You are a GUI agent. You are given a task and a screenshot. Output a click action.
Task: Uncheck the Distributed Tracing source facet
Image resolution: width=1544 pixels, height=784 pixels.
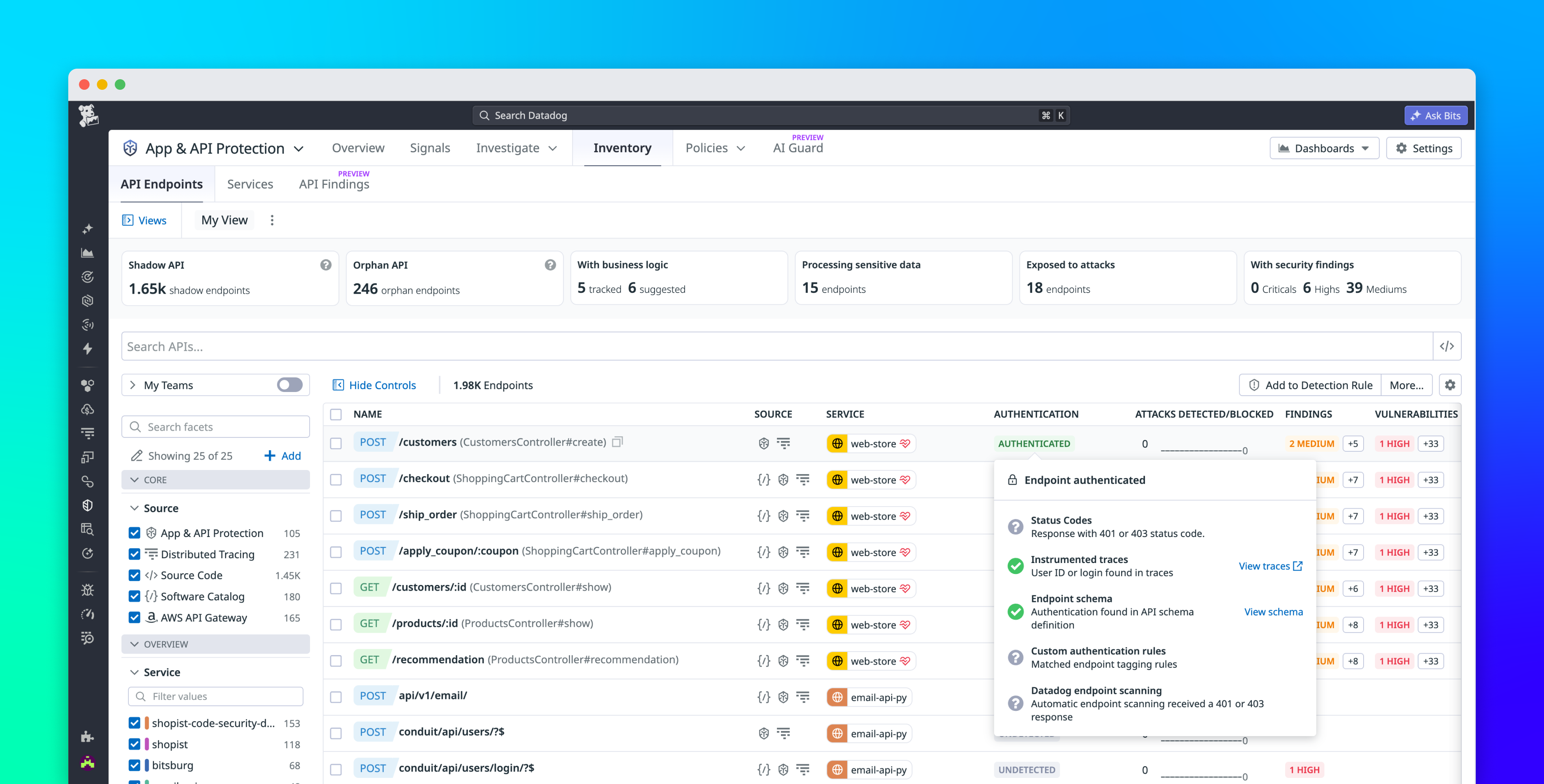[134, 554]
